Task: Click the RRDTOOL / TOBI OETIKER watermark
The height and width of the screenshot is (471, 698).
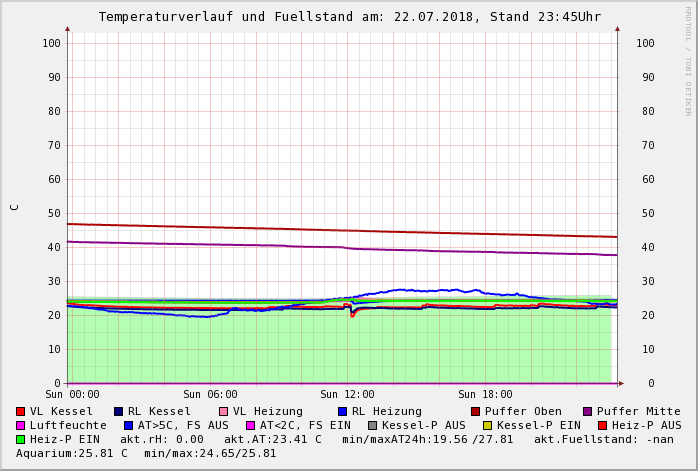Action: point(687,60)
